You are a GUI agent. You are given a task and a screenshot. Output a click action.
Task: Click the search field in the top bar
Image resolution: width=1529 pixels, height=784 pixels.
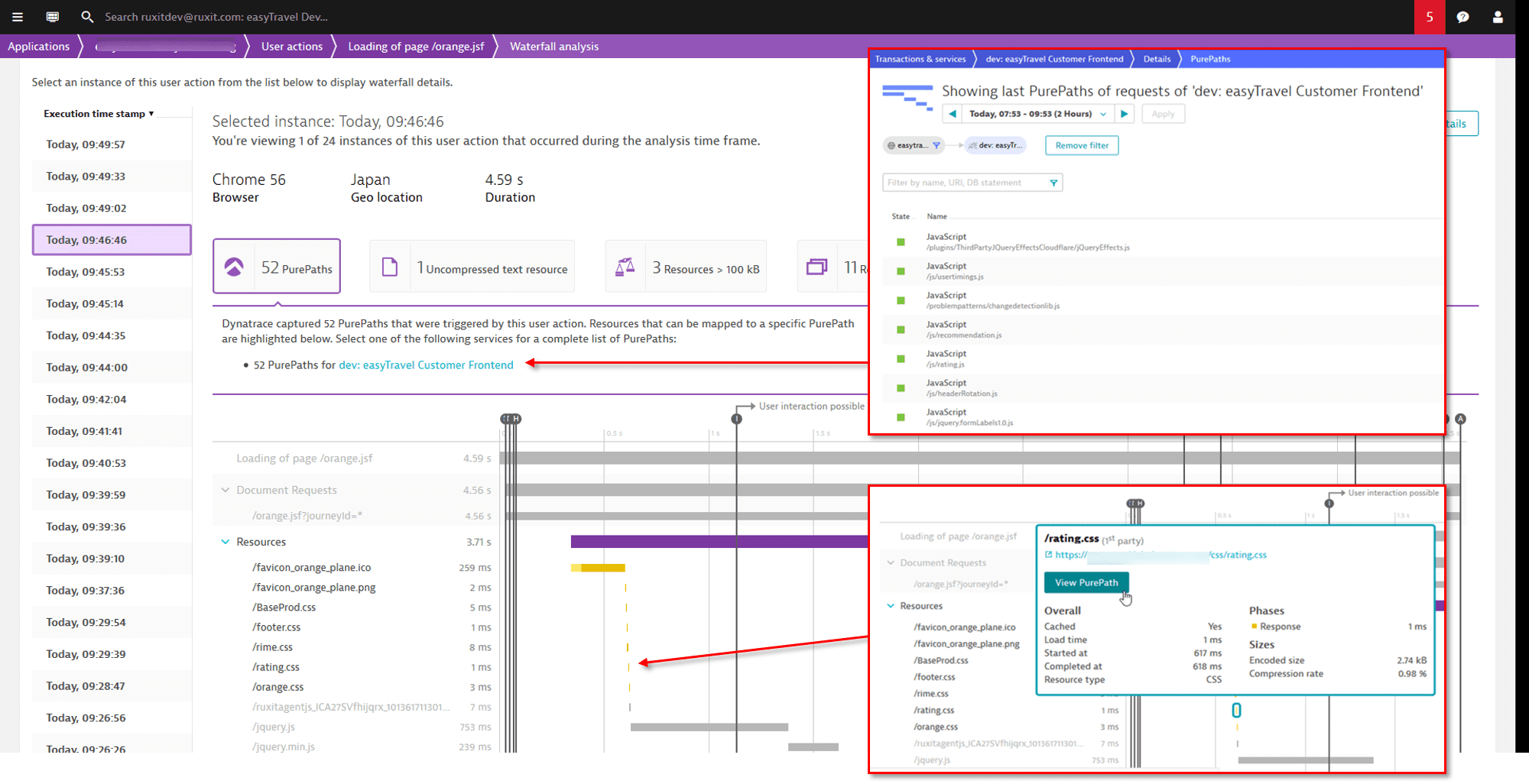(x=216, y=17)
